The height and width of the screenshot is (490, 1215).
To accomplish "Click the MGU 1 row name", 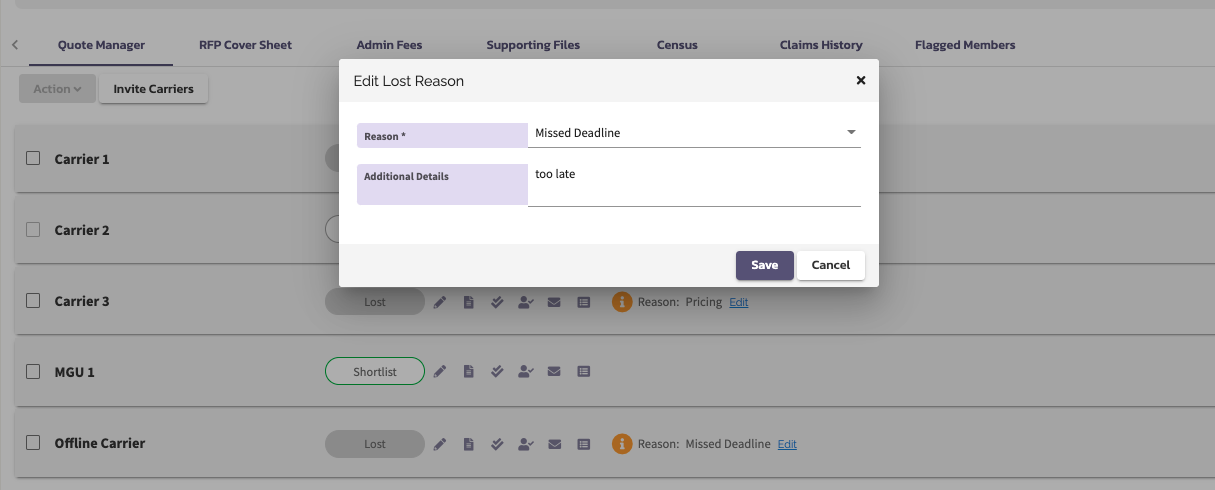I will tap(74, 372).
